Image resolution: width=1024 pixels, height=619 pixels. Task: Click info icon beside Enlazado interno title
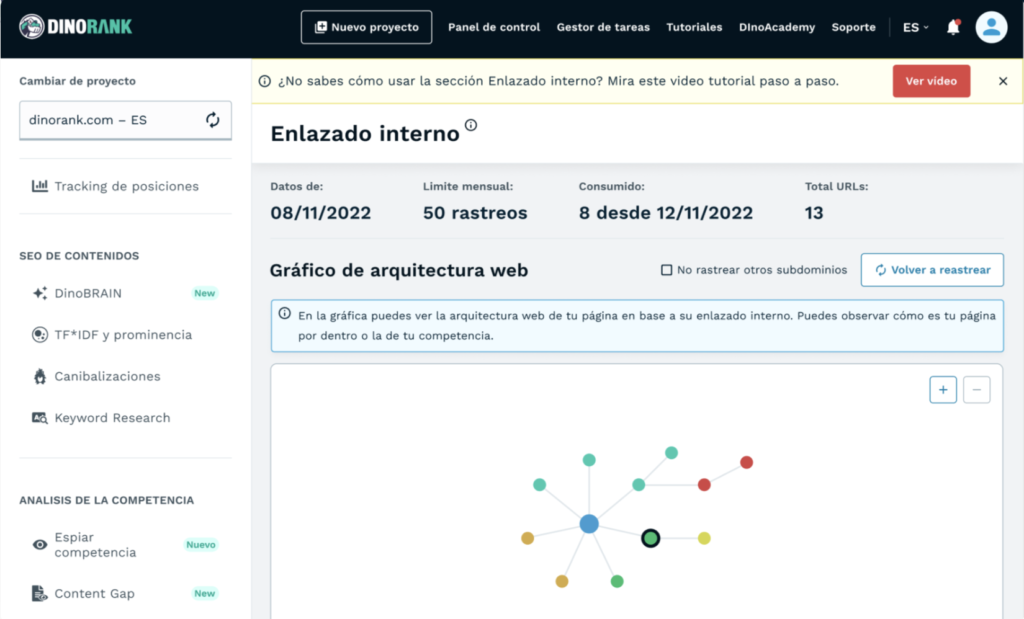click(471, 126)
